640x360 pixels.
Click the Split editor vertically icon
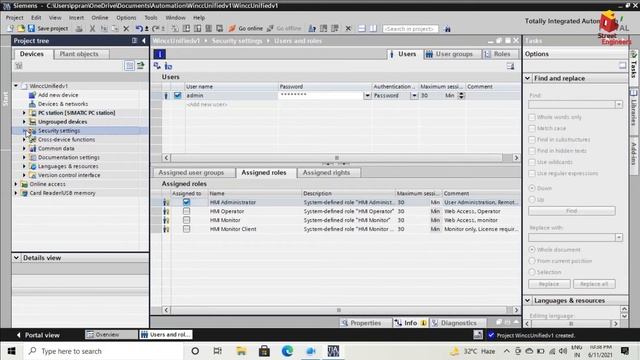tap(373, 29)
